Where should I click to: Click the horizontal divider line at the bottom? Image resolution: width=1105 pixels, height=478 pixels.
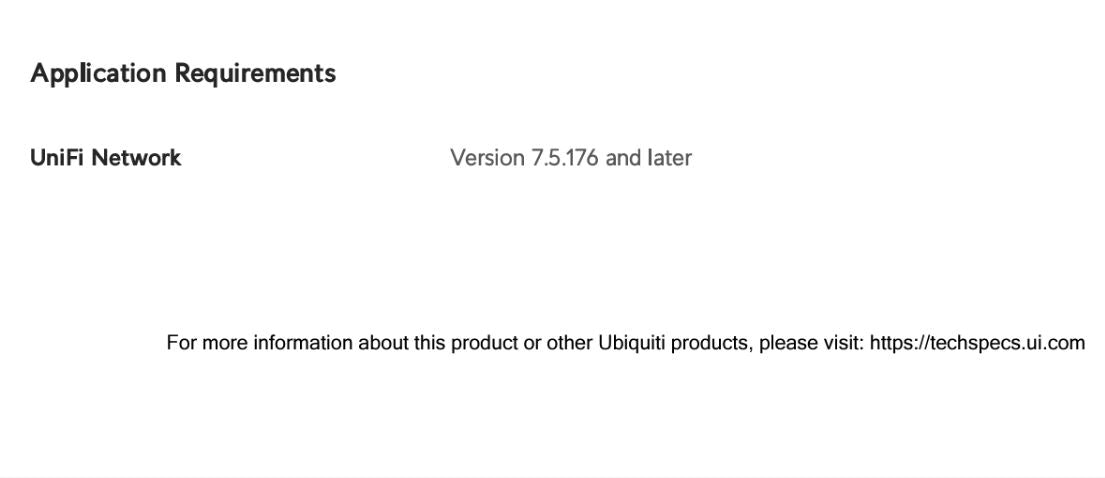tap(552, 477)
